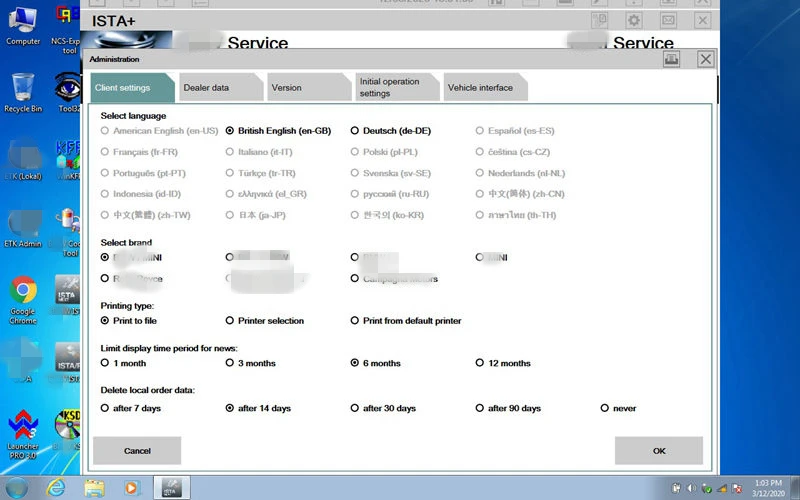
Task: Choose Print to file printing type
Action: tap(129, 320)
